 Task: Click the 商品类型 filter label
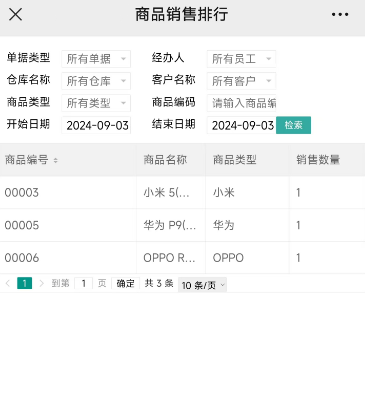[28, 102]
